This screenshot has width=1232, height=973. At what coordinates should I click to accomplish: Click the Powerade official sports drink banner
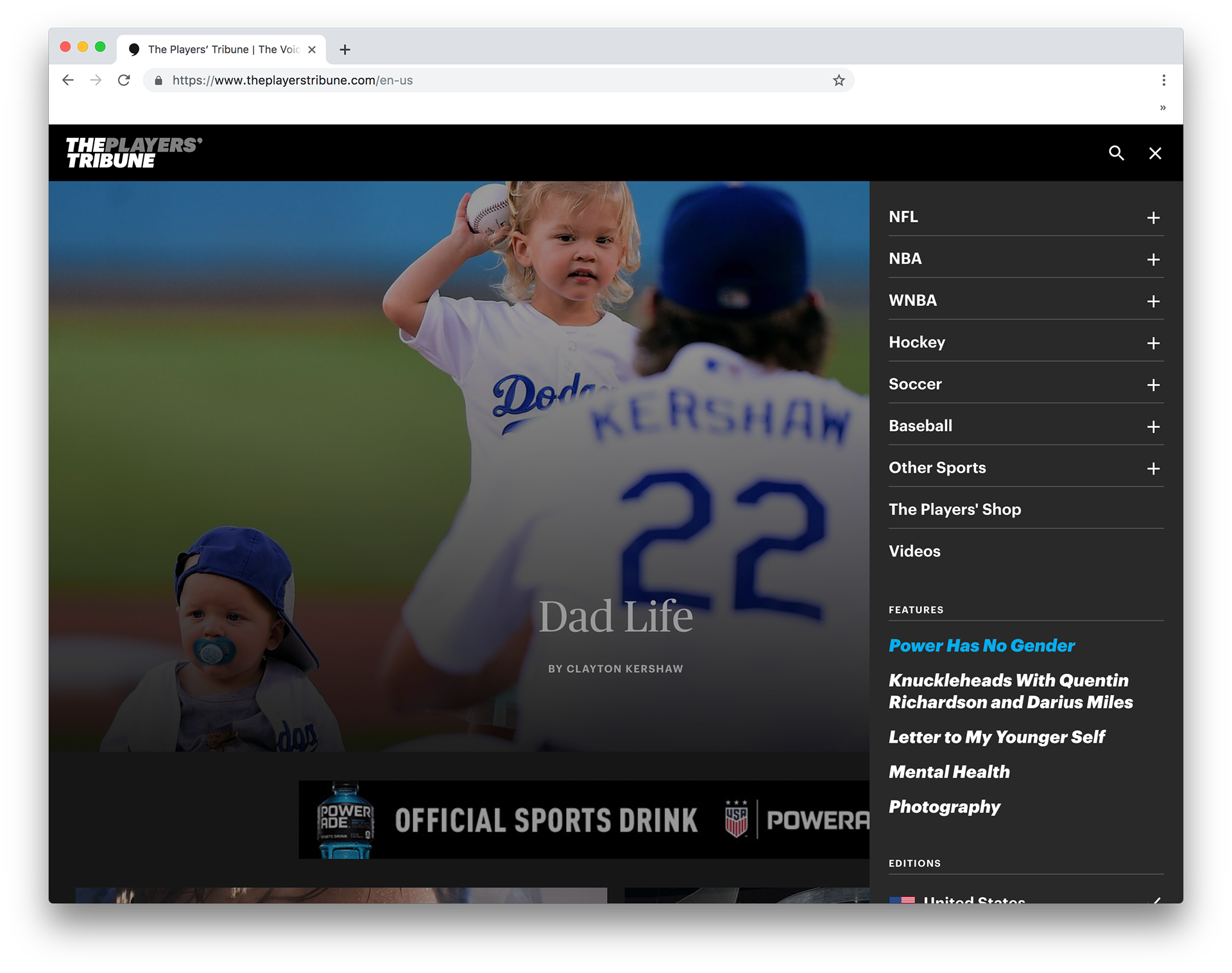584,820
